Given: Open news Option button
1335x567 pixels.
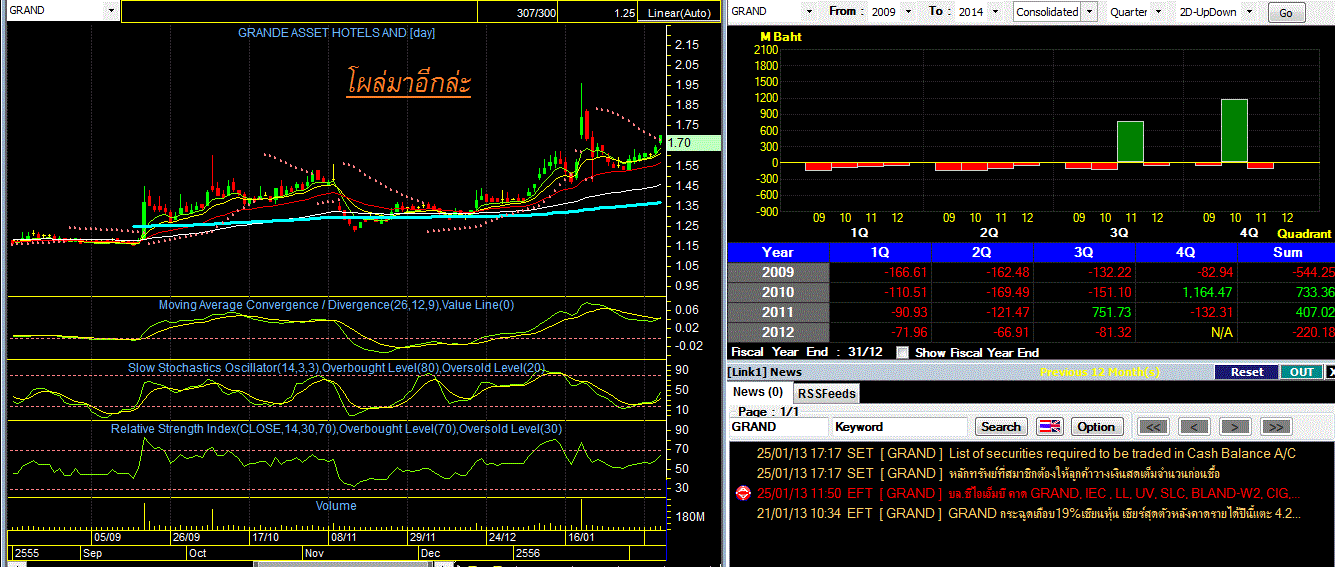Looking at the screenshot, I should pyautogui.click(x=1096, y=426).
